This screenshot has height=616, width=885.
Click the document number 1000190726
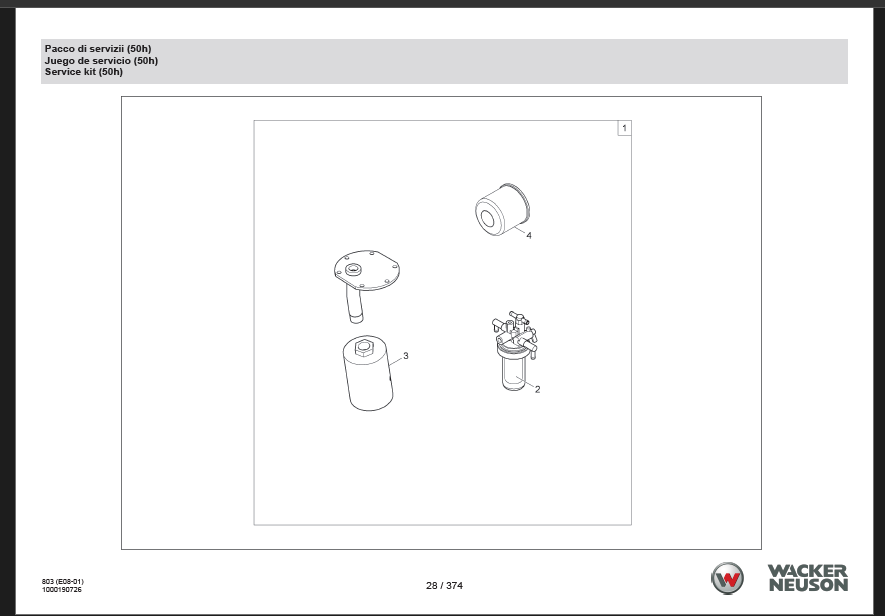[x=63, y=590]
